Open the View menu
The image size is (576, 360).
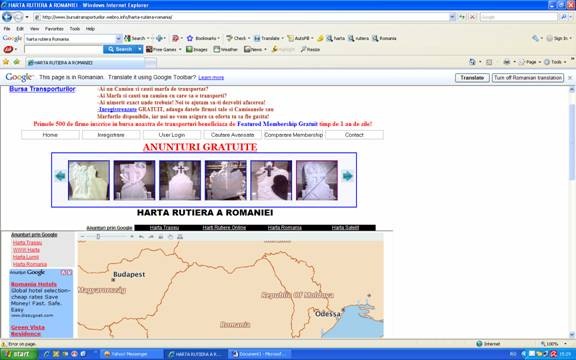(35, 29)
